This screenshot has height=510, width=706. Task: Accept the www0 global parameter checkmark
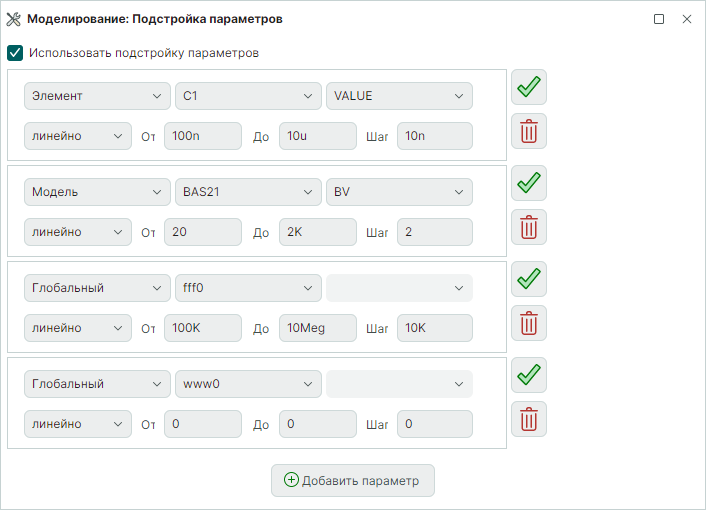529,376
